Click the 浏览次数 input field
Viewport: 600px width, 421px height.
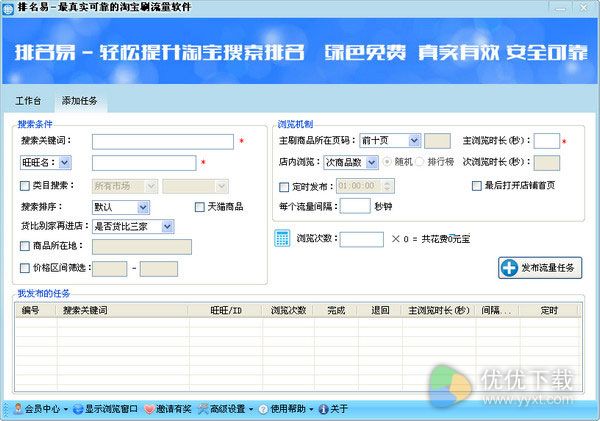(x=362, y=239)
